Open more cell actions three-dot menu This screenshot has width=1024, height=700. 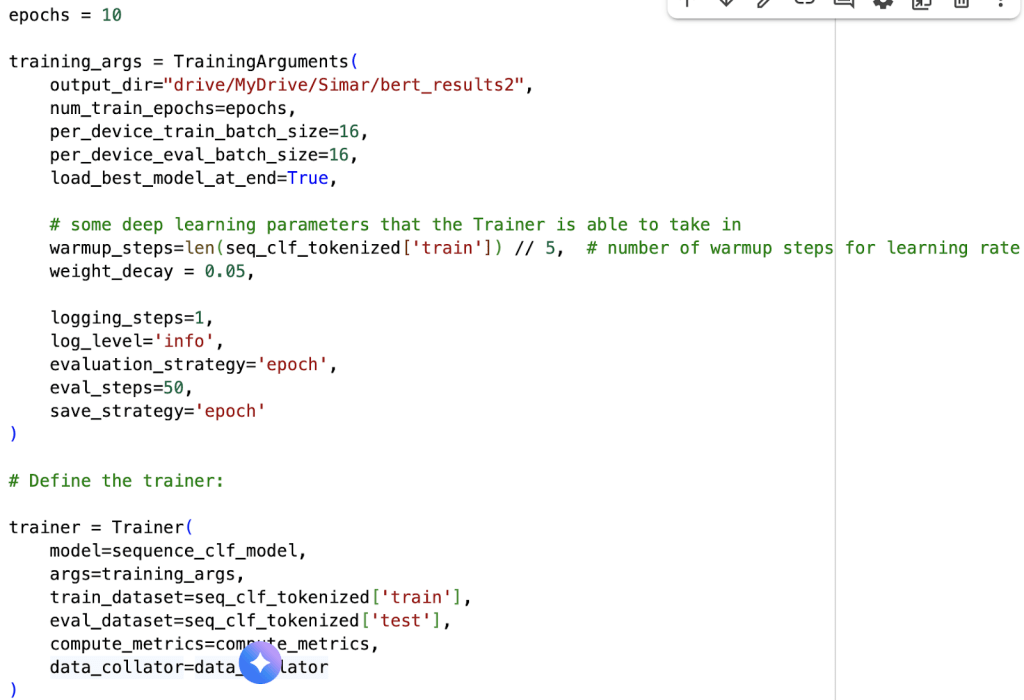1000,3
